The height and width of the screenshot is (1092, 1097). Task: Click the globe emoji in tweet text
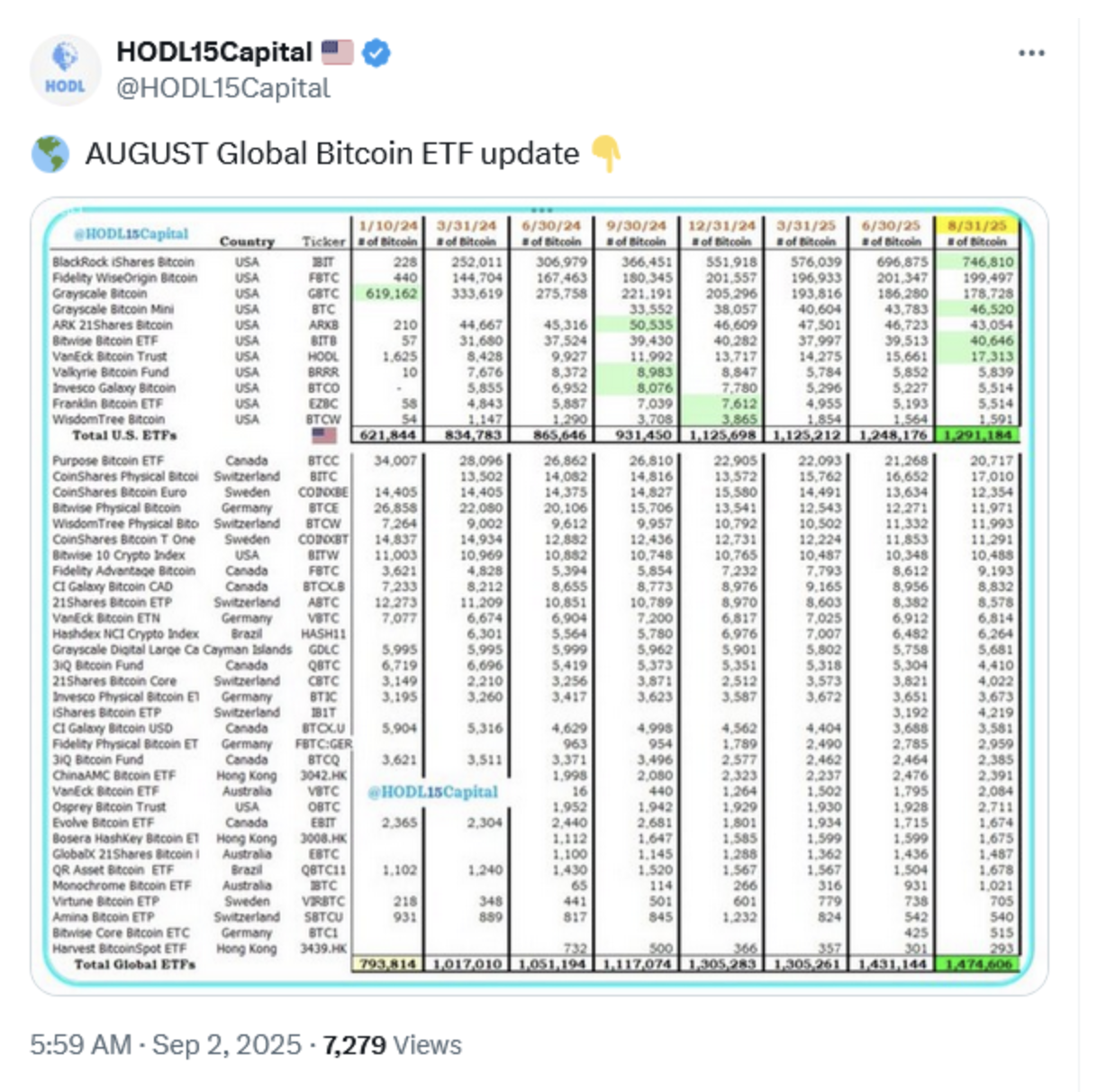[x=50, y=154]
